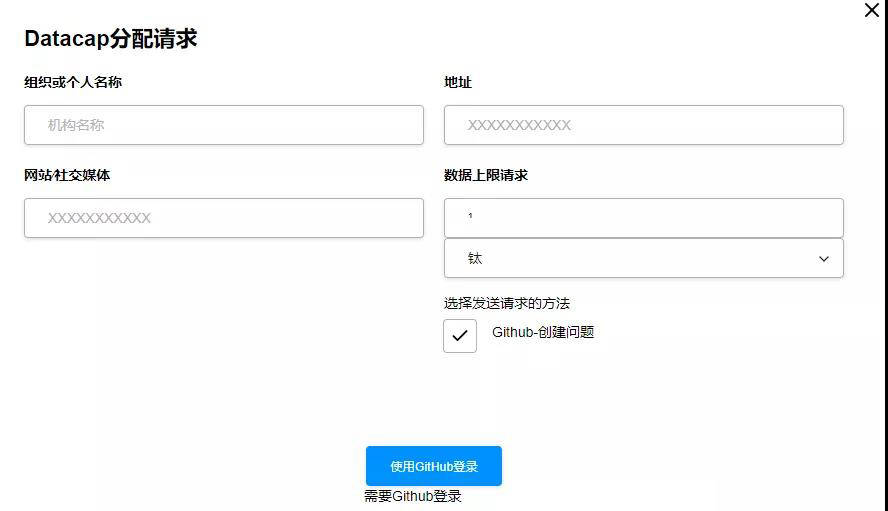Click the 地址 field label
This screenshot has height=511, width=888.
(458, 82)
